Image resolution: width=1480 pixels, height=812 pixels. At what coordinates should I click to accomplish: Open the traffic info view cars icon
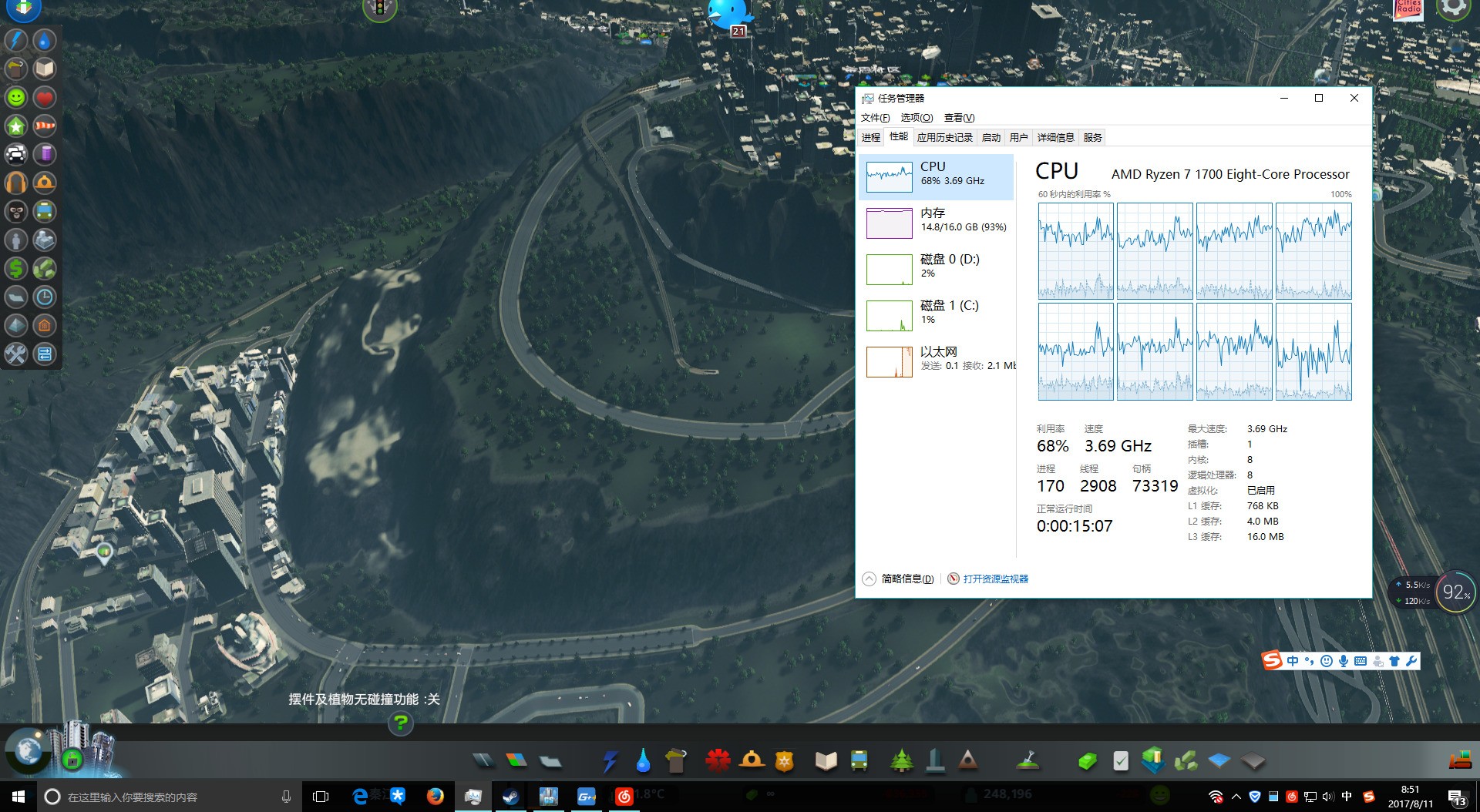(x=16, y=154)
